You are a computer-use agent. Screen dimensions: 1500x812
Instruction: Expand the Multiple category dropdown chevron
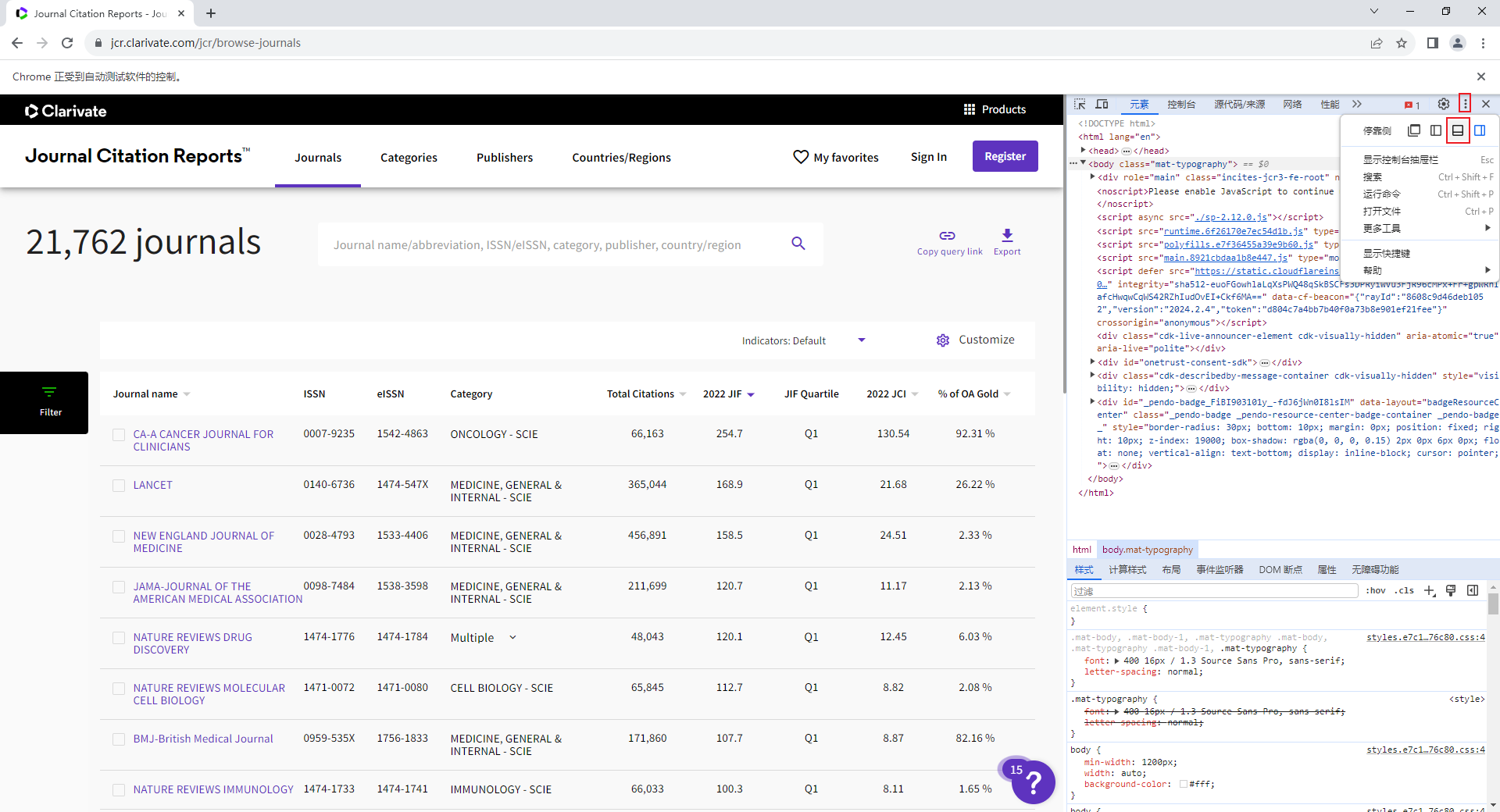pos(512,637)
